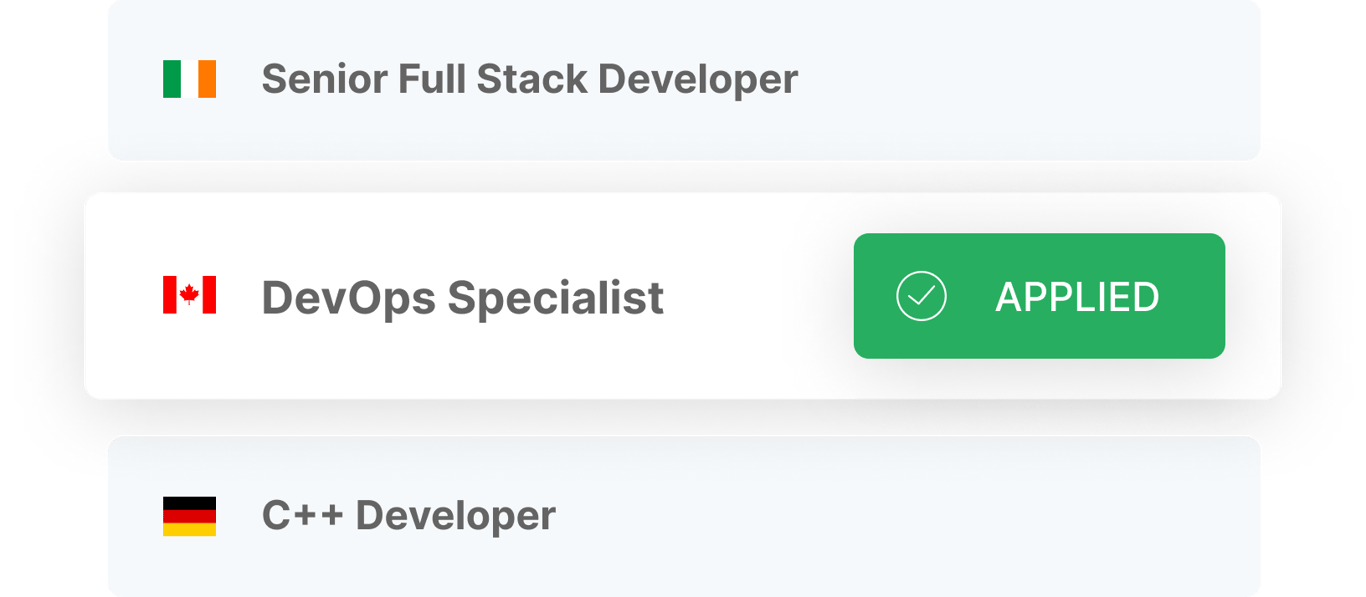Select the Senior Full Stack Developer job title
Image resolution: width=1366 pixels, height=597 pixels.
click(x=529, y=79)
